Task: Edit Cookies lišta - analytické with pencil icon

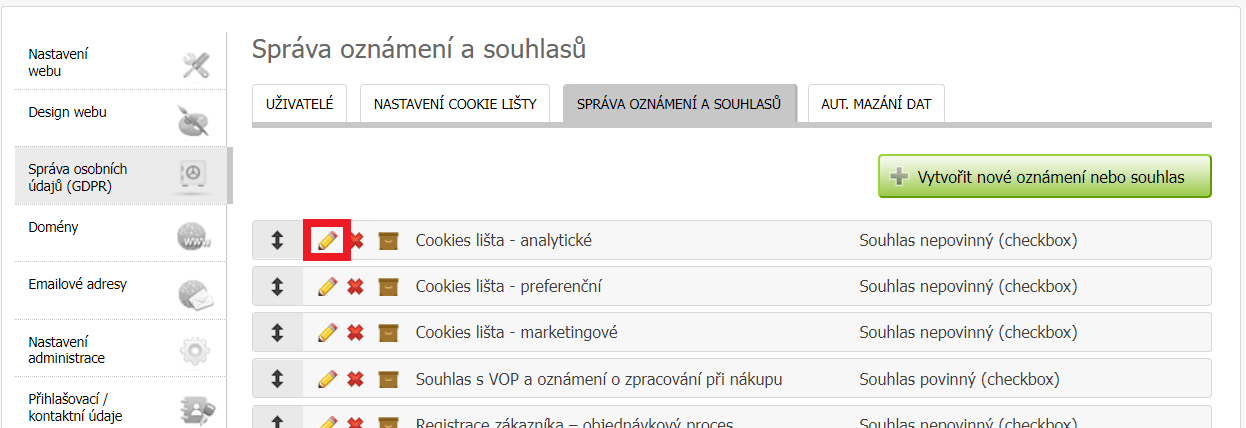Action: pos(327,240)
